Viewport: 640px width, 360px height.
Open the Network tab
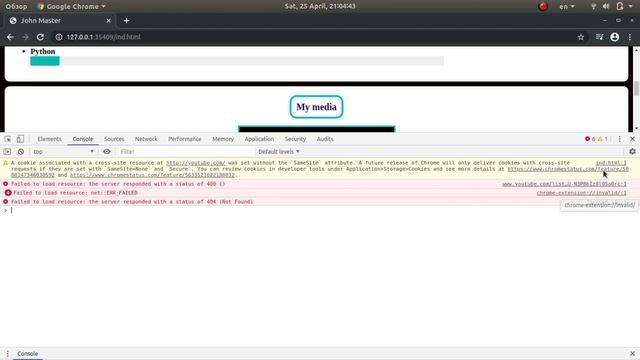tap(146, 139)
